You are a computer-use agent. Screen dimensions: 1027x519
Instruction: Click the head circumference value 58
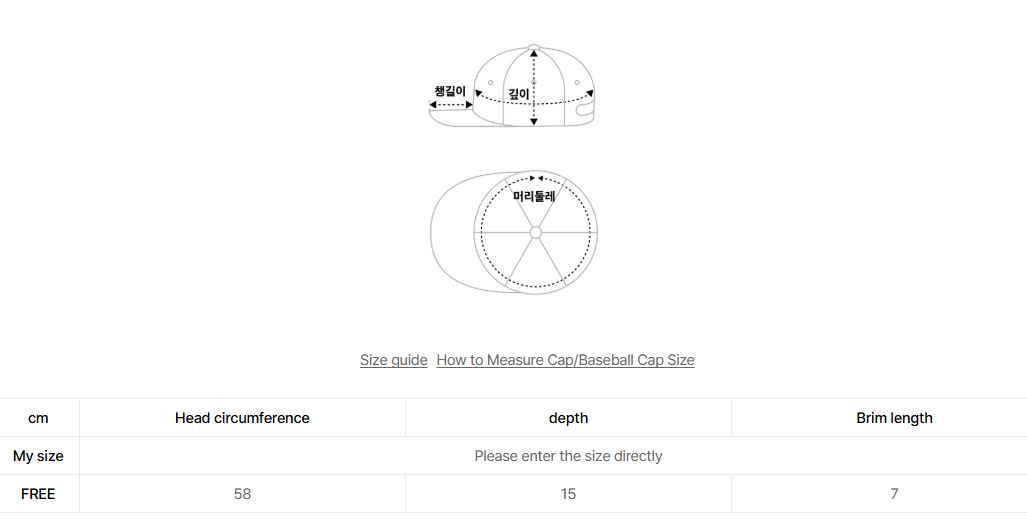pyautogui.click(x=242, y=494)
